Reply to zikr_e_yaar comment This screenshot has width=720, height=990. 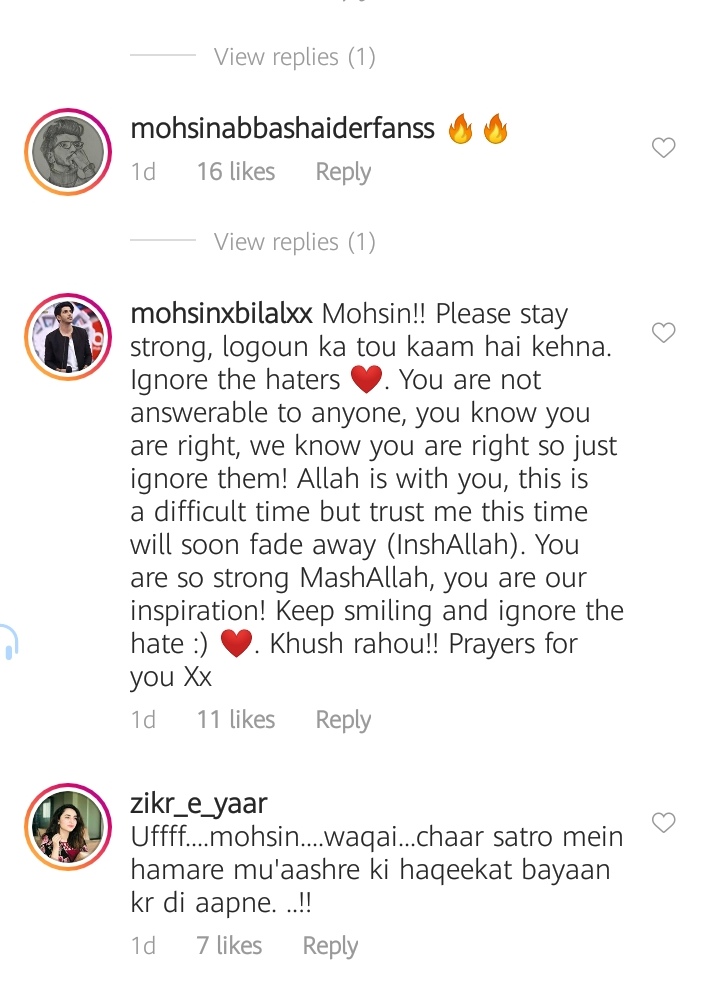tap(330, 946)
